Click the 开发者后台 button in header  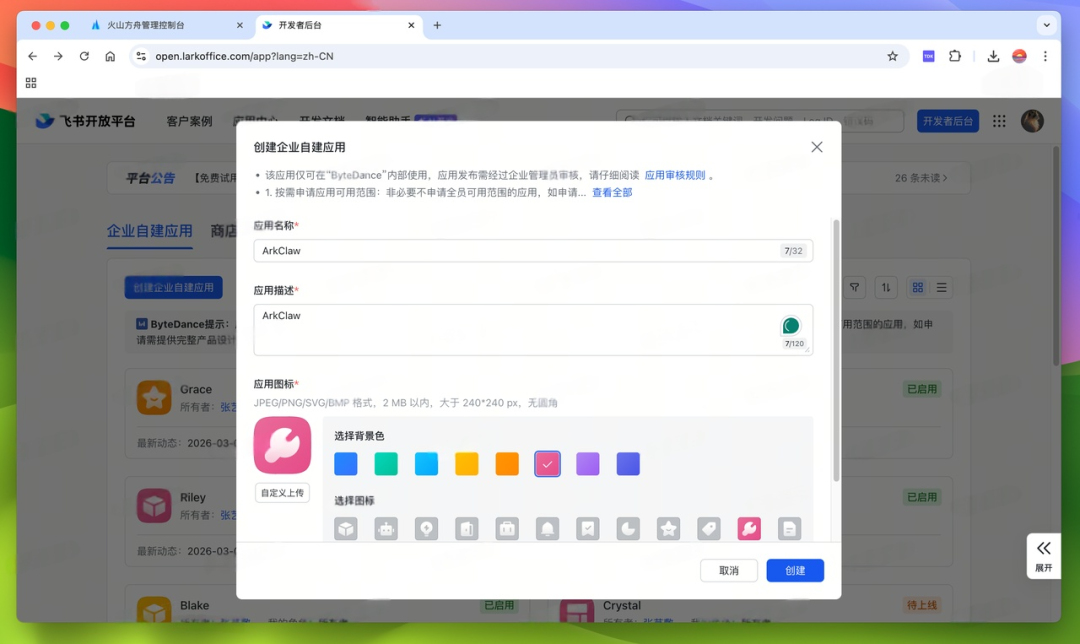(x=948, y=121)
